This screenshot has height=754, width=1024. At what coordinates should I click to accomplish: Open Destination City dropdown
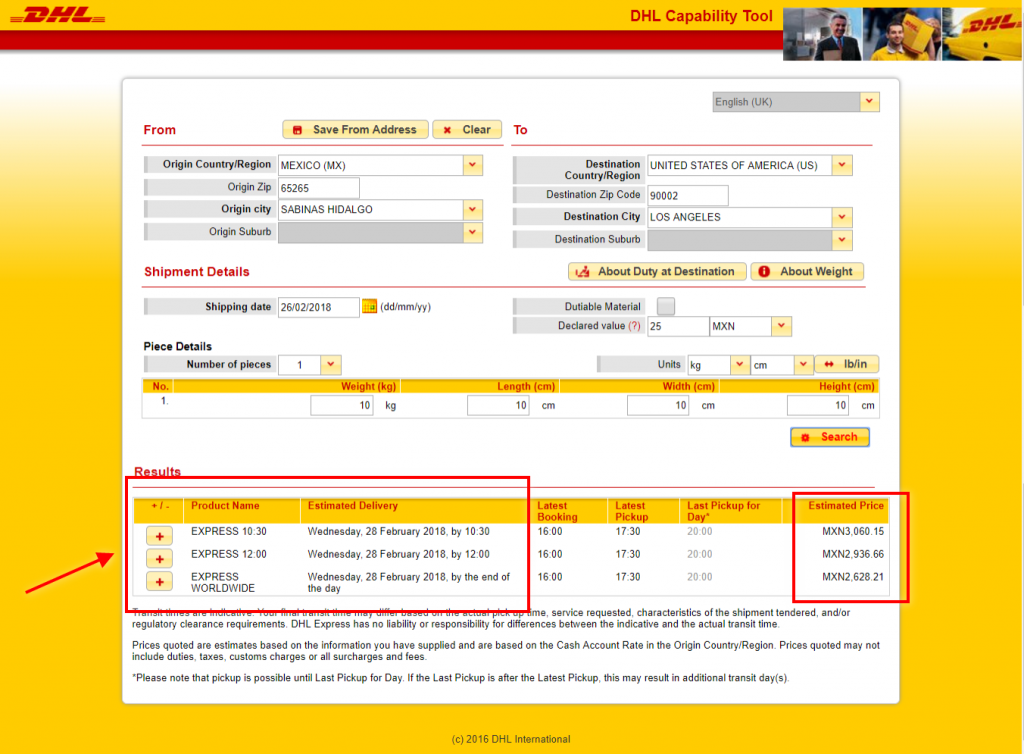pyautogui.click(x=842, y=217)
